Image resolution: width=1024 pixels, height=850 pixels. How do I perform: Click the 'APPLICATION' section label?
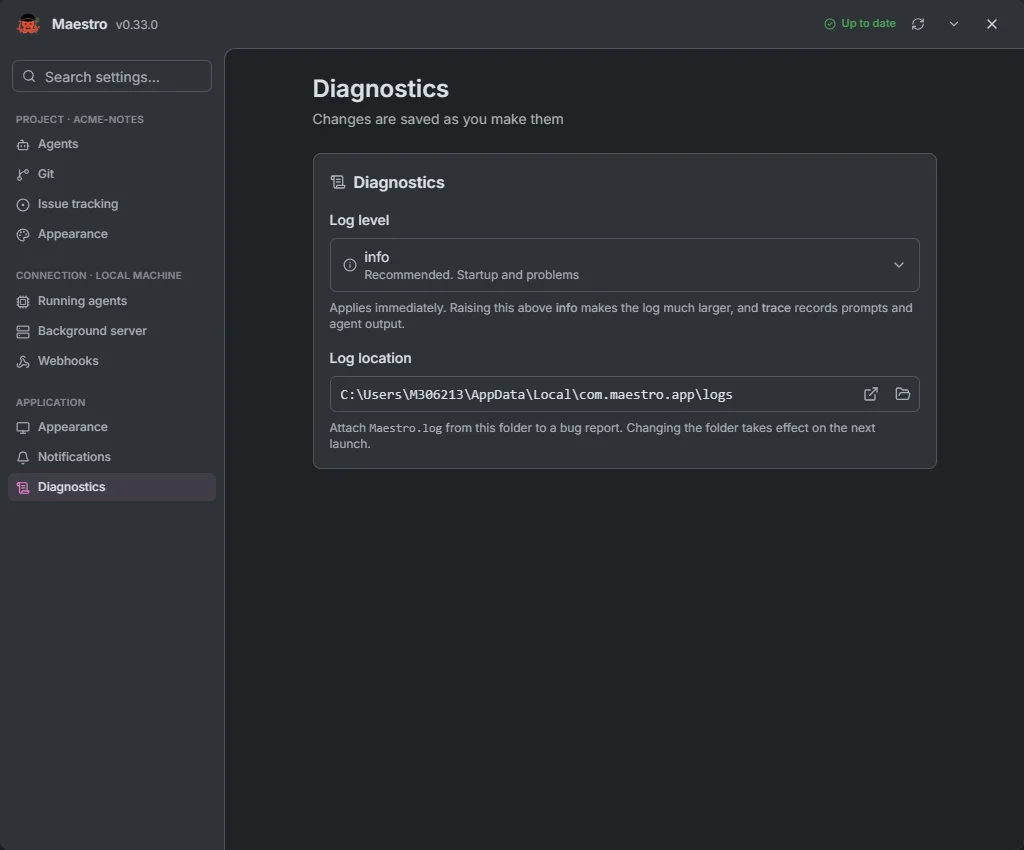(x=50, y=403)
